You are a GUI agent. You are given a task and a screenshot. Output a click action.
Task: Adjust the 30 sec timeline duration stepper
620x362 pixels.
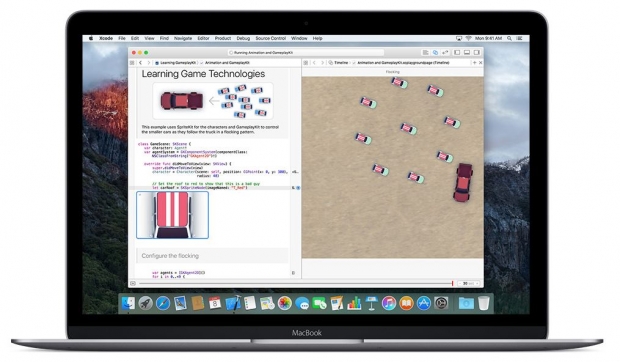pyautogui.click(x=469, y=283)
